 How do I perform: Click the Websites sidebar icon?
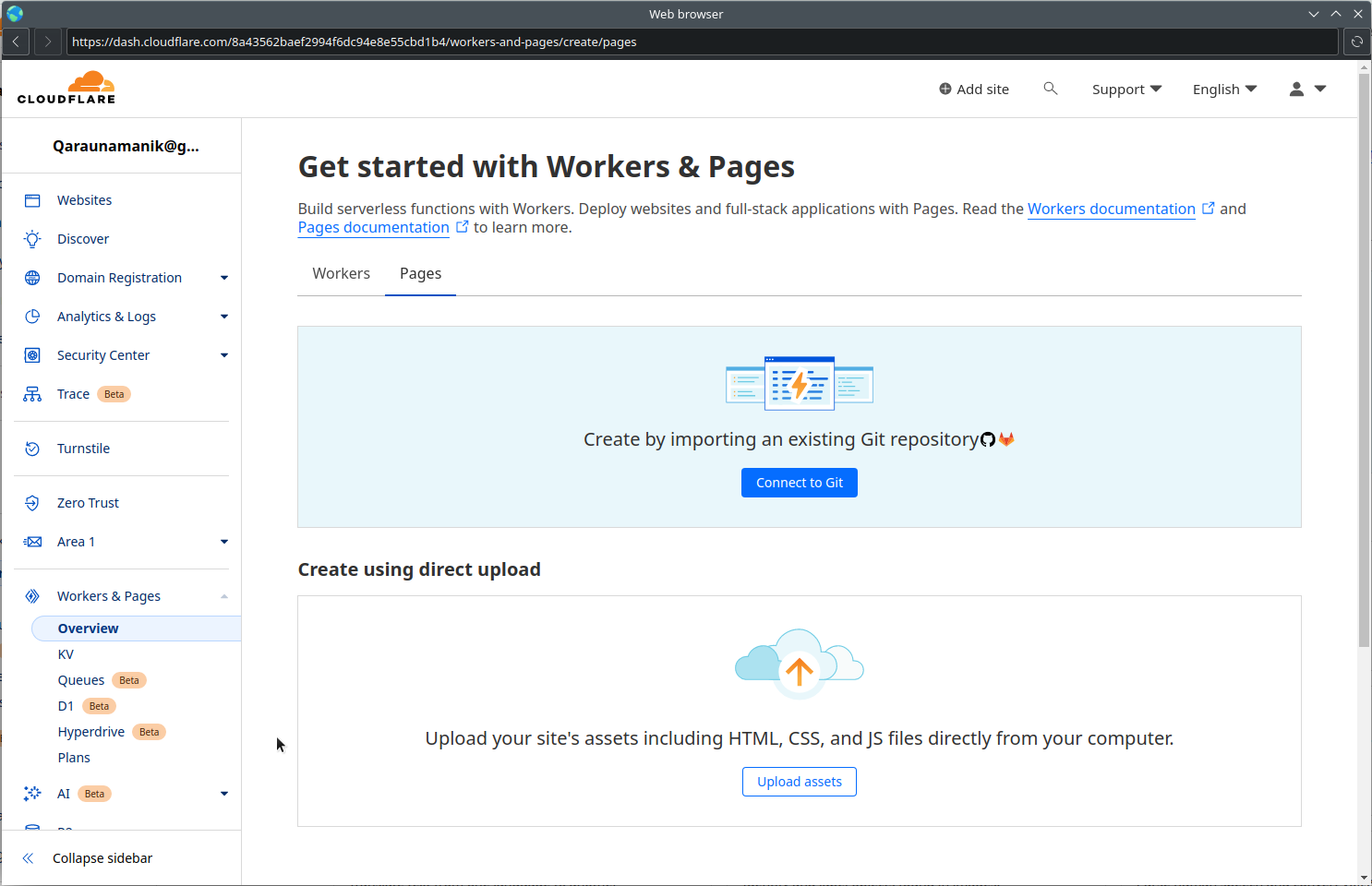32,200
